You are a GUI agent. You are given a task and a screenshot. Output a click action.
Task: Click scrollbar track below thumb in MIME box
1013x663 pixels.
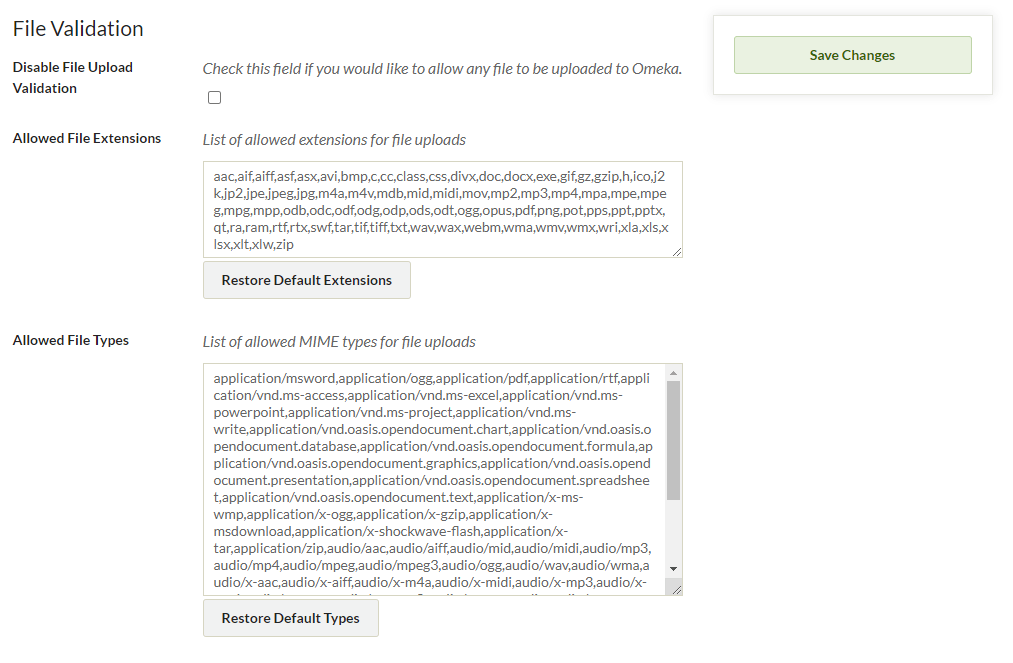[673, 530]
